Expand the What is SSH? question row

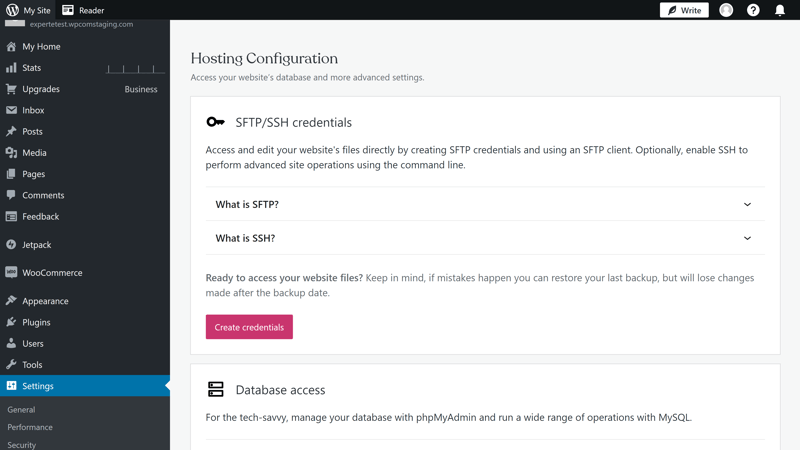click(485, 238)
